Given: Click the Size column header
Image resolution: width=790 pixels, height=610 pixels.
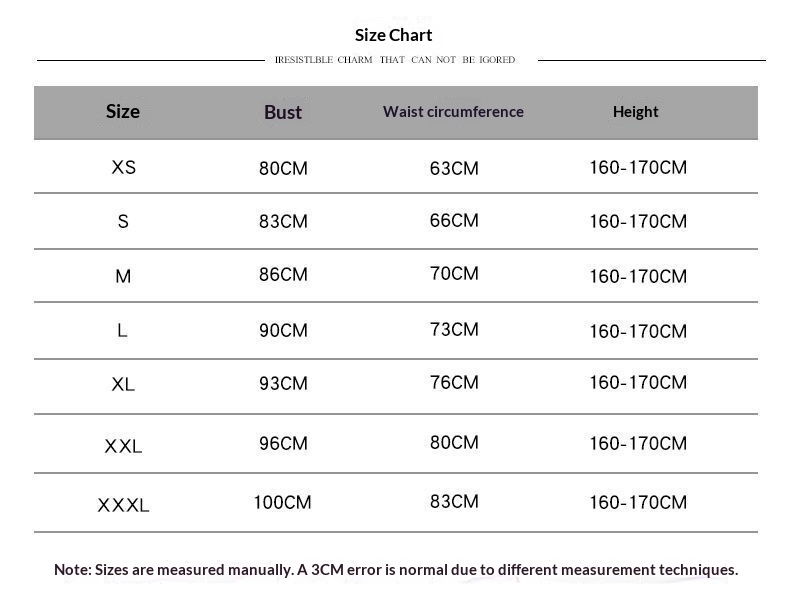Looking at the screenshot, I should [123, 111].
